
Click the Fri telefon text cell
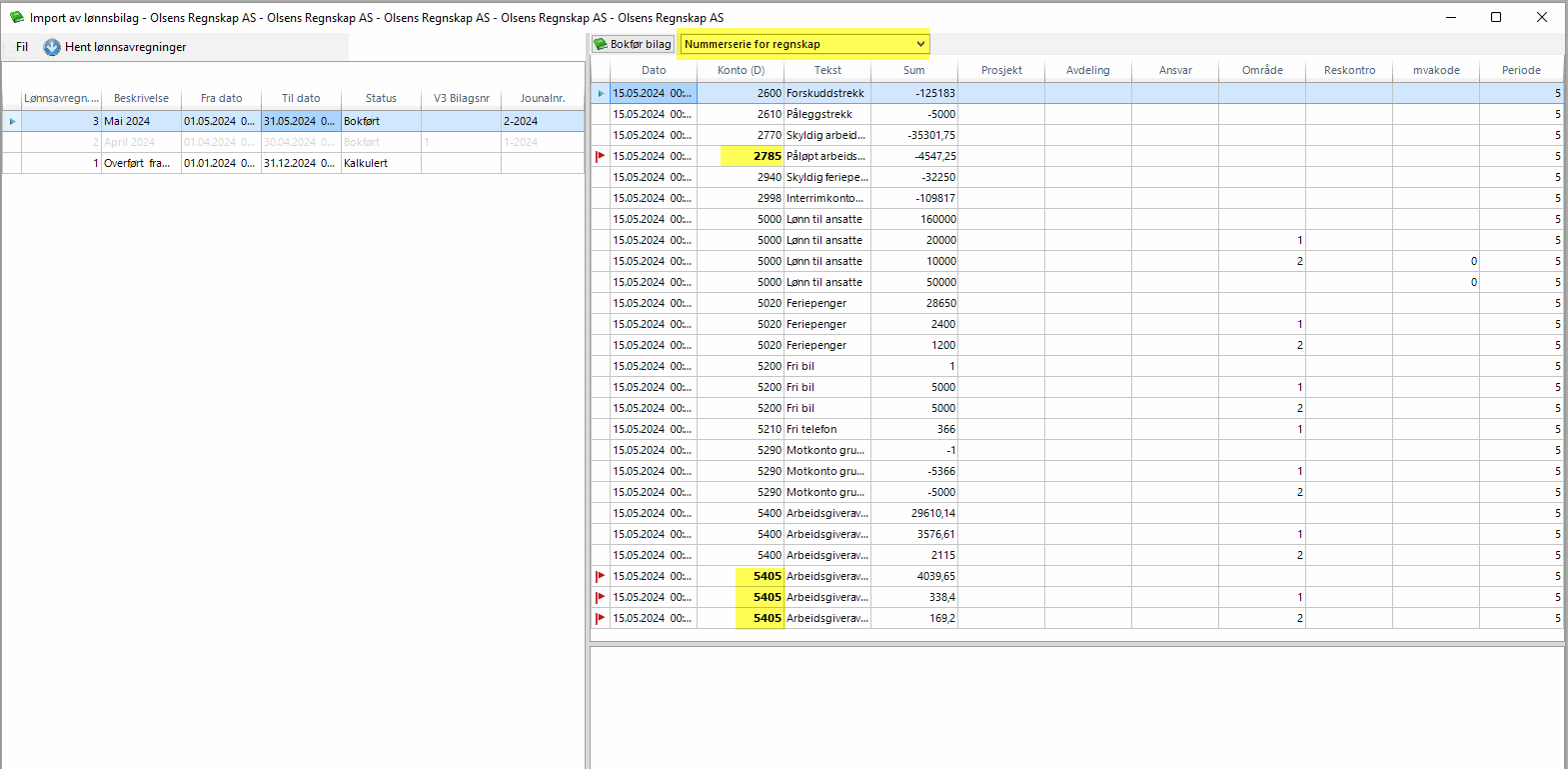[827, 429]
